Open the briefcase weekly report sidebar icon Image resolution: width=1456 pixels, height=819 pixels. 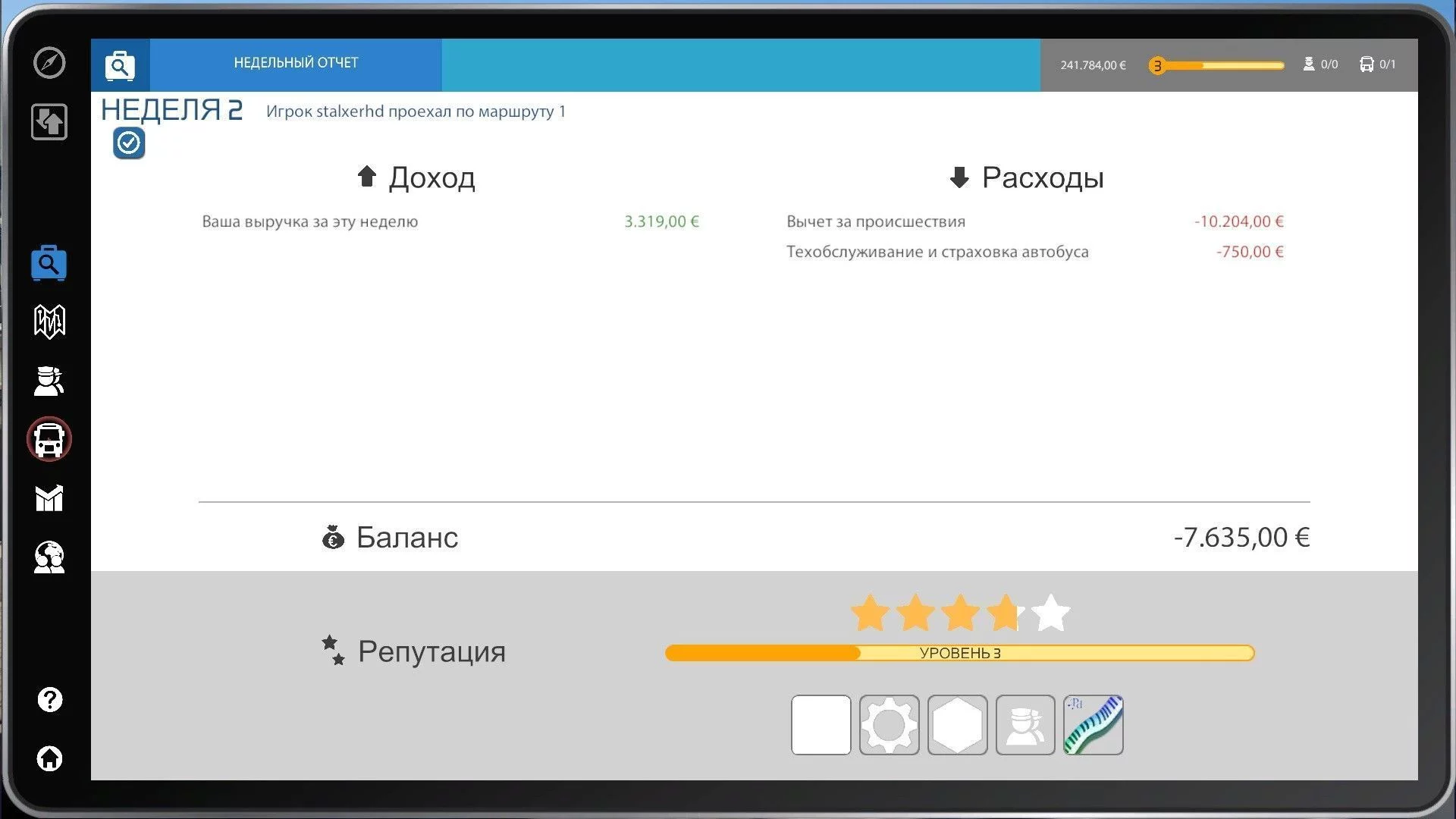pos(49,263)
